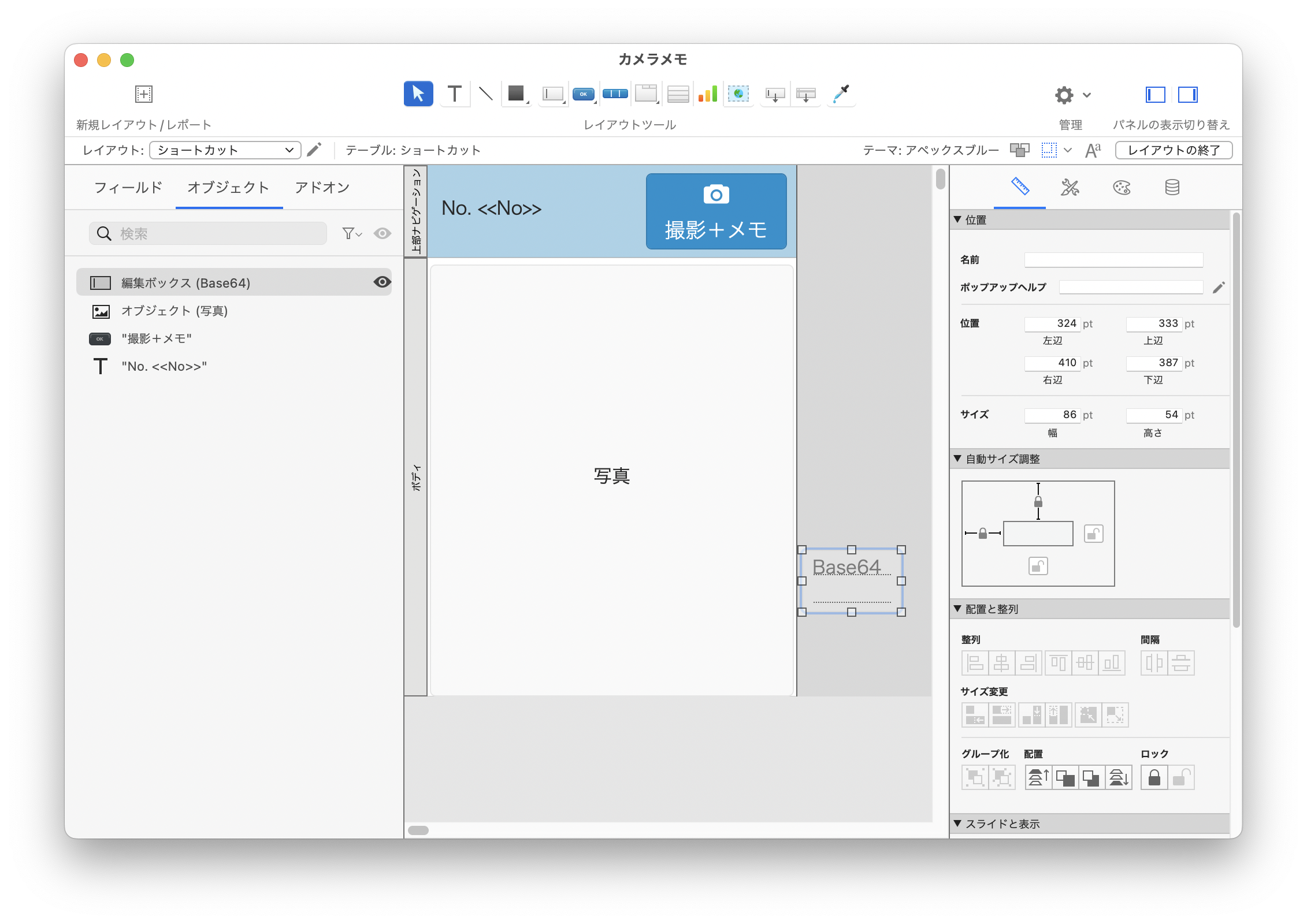
Task: Collapse the 自動サイズ調整 section
Action: [958, 459]
